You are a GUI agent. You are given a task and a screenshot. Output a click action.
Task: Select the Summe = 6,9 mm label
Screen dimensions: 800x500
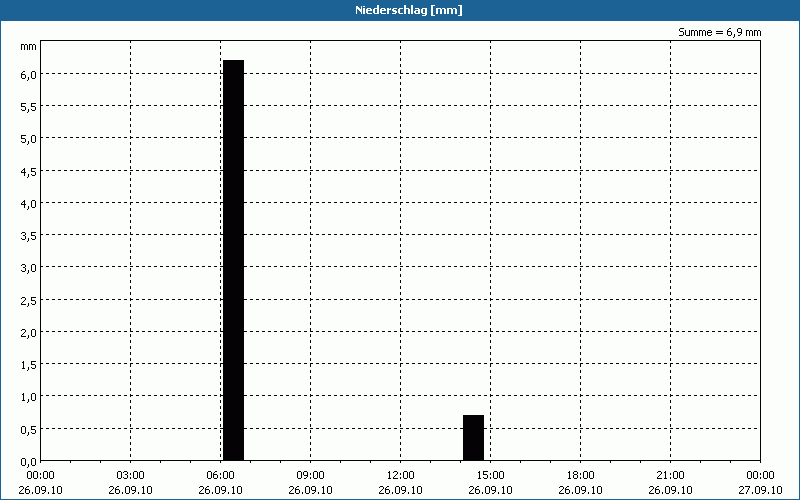(x=719, y=32)
